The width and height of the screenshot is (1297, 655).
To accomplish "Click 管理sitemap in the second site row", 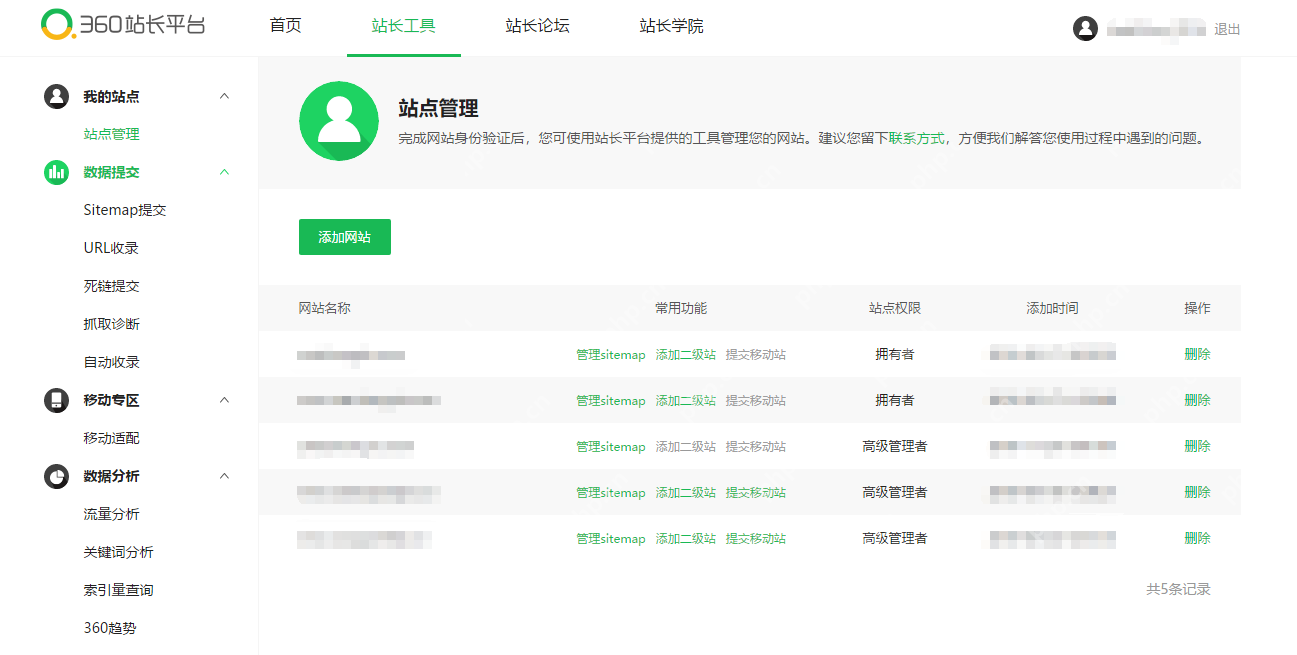I will click(611, 401).
